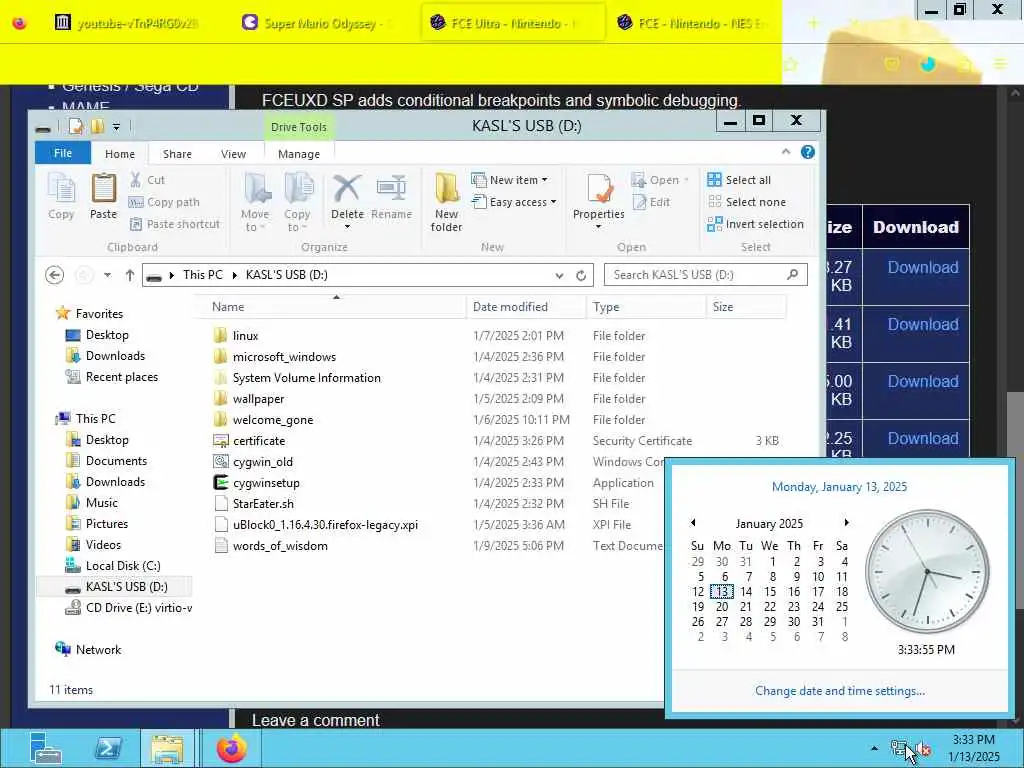The height and width of the screenshot is (768, 1024).
Task: Switch to the Home ribbon tab
Action: click(120, 154)
